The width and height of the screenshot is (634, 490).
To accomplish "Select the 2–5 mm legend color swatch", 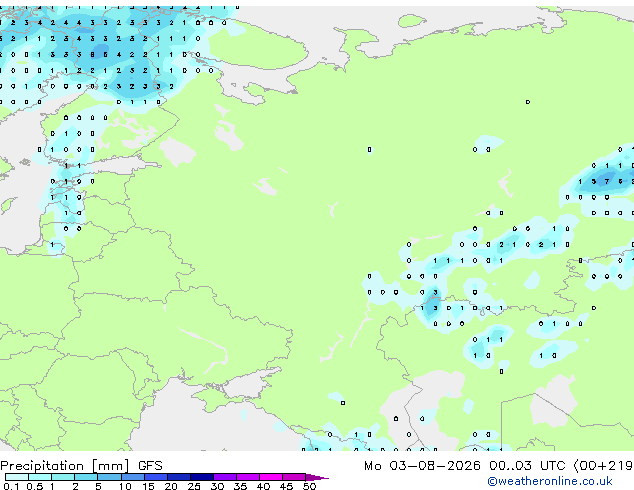I will point(86,477).
